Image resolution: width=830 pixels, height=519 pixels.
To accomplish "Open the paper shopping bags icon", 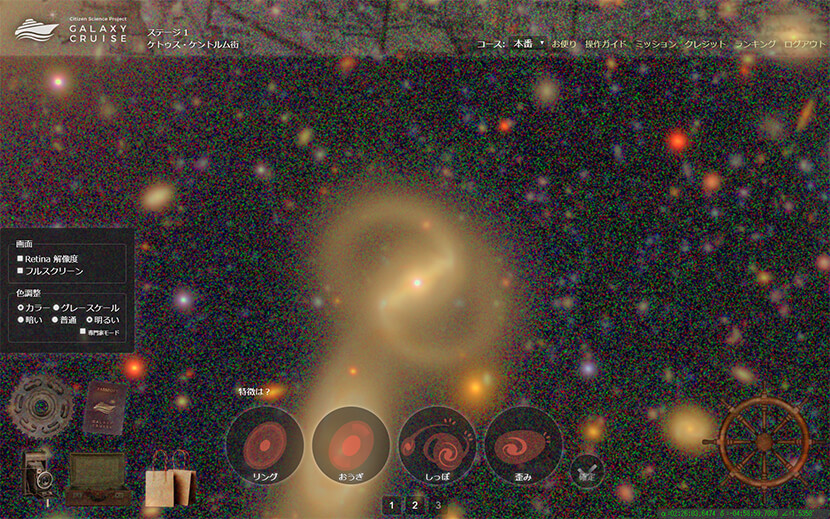I will point(166,485).
